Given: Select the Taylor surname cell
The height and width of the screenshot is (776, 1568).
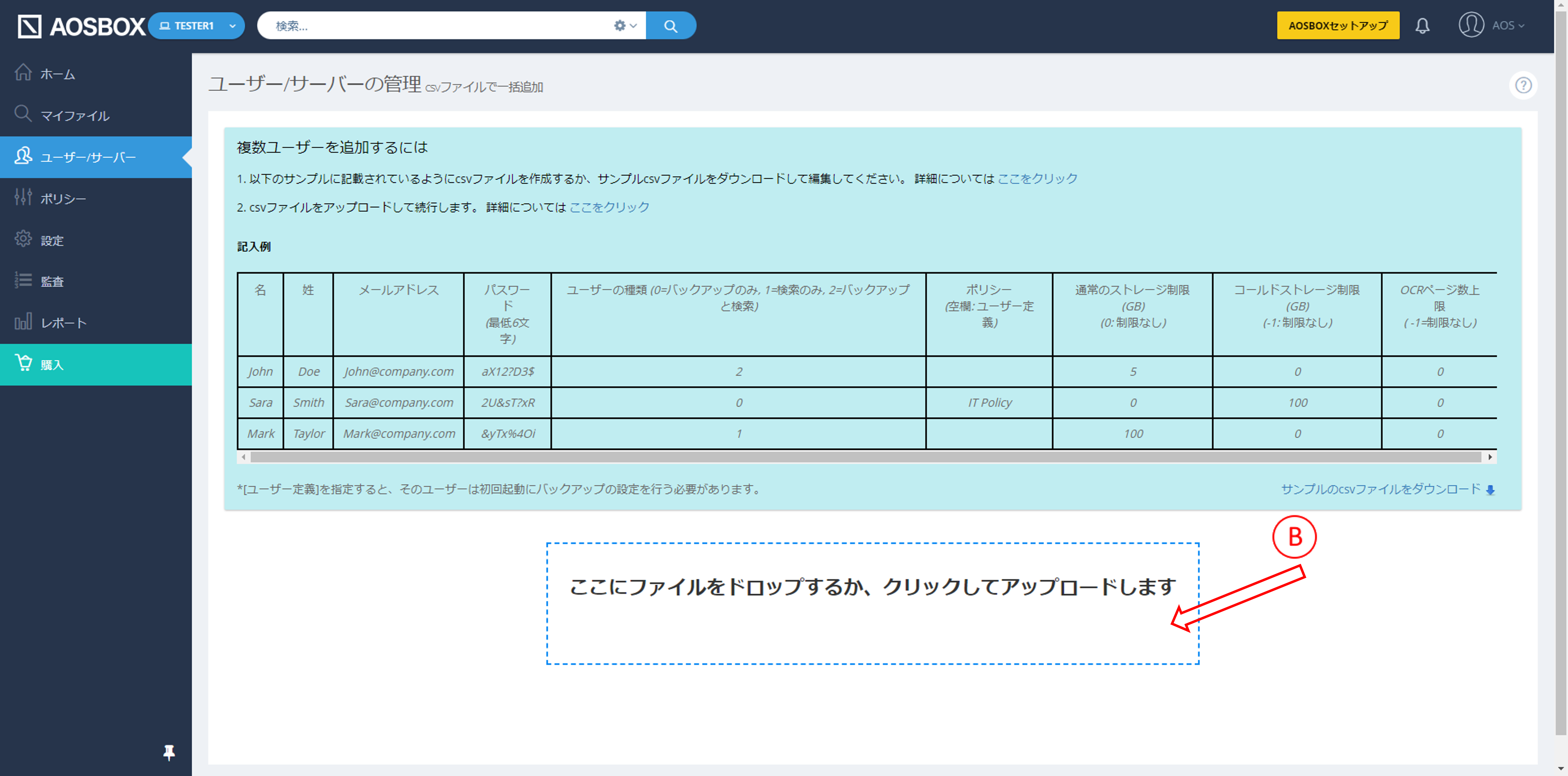Looking at the screenshot, I should tap(309, 434).
